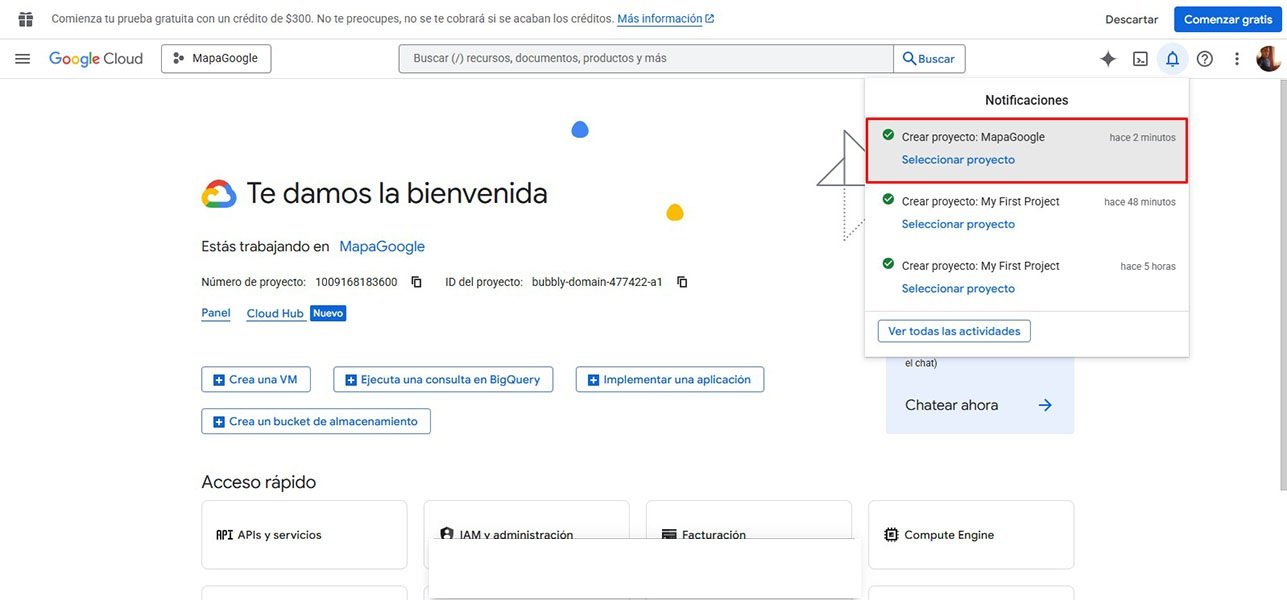Copy the project number using its copy icon

[413, 280]
